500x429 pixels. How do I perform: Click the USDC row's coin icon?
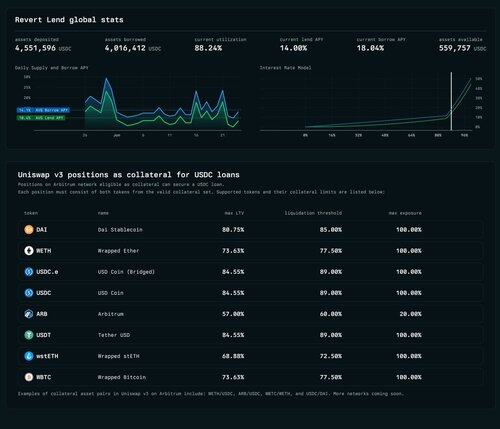pos(29,293)
